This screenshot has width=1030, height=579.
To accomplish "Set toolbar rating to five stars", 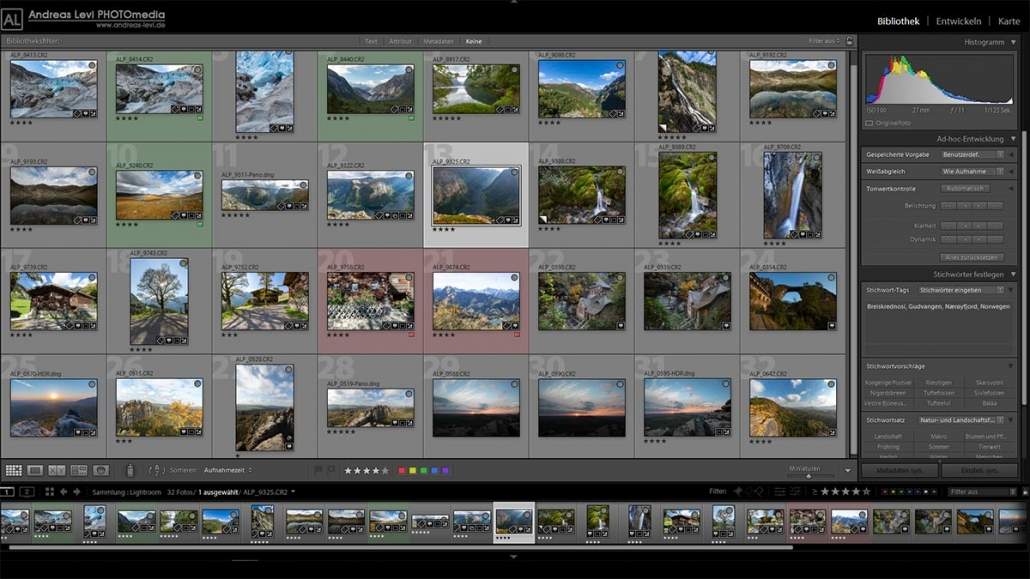I will [386, 471].
